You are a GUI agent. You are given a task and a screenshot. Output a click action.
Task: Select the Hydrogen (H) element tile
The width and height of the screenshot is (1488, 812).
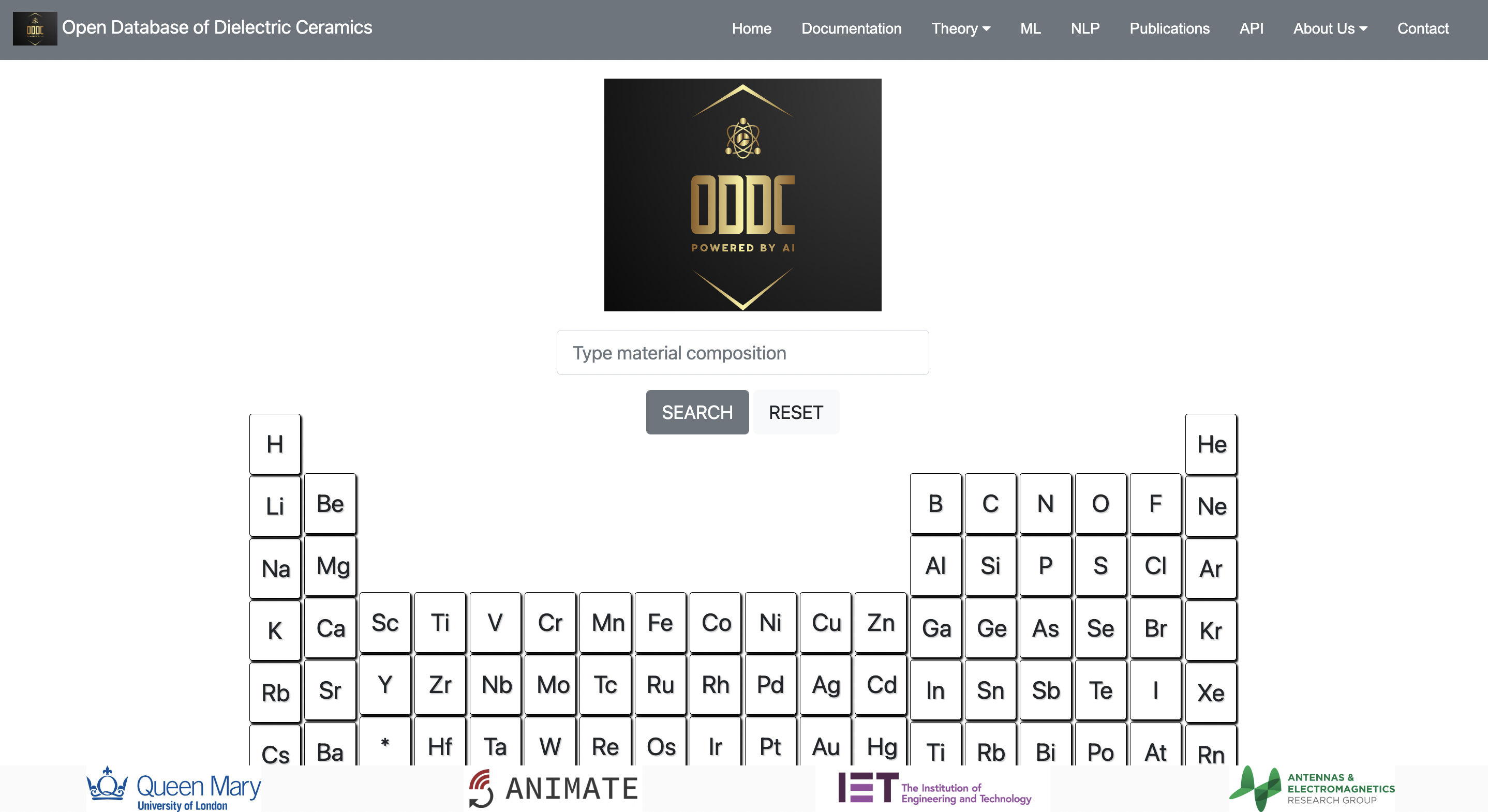274,444
